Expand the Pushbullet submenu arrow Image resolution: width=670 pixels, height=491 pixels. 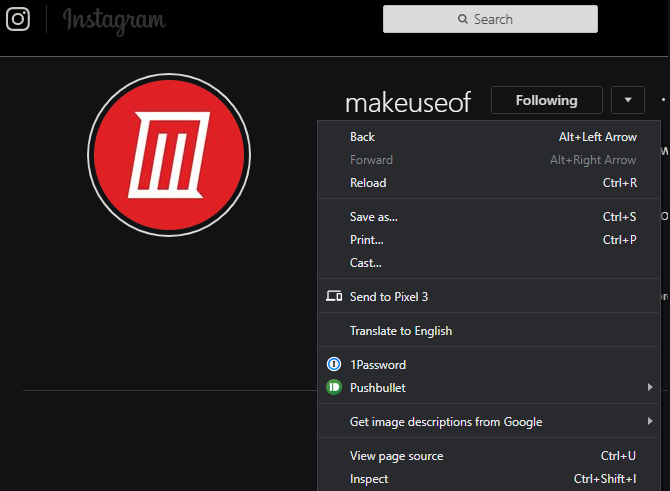[650, 388]
